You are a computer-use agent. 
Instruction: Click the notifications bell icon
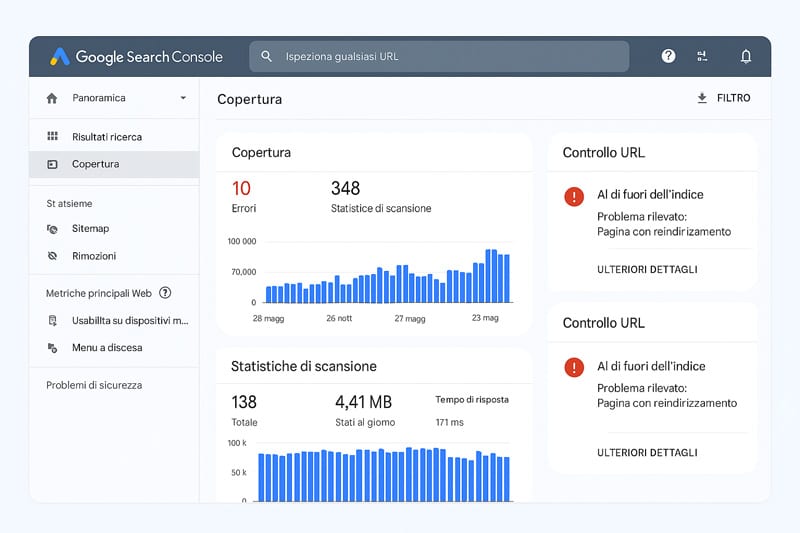745,56
